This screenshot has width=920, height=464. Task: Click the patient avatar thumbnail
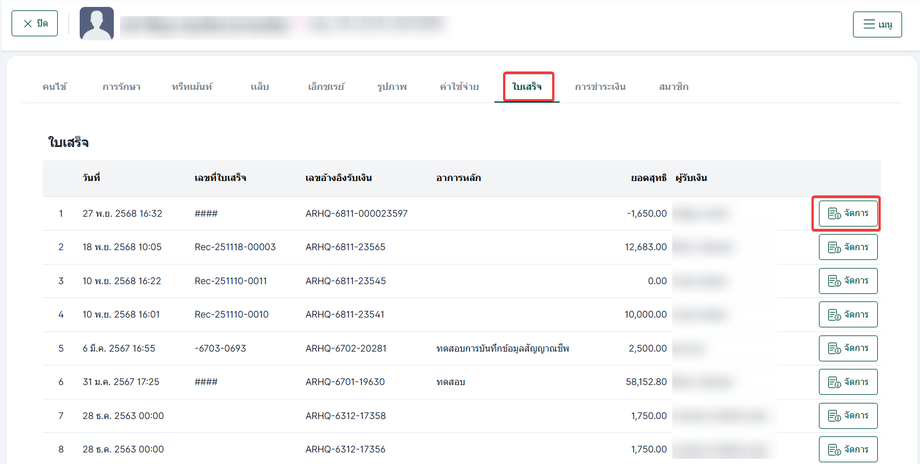pyautogui.click(x=97, y=24)
